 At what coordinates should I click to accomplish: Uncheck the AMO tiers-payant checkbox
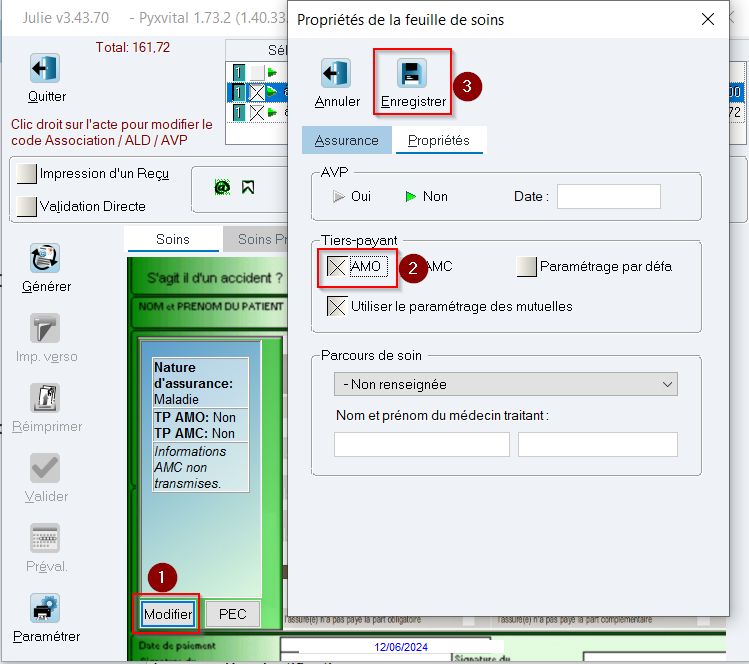tap(337, 267)
